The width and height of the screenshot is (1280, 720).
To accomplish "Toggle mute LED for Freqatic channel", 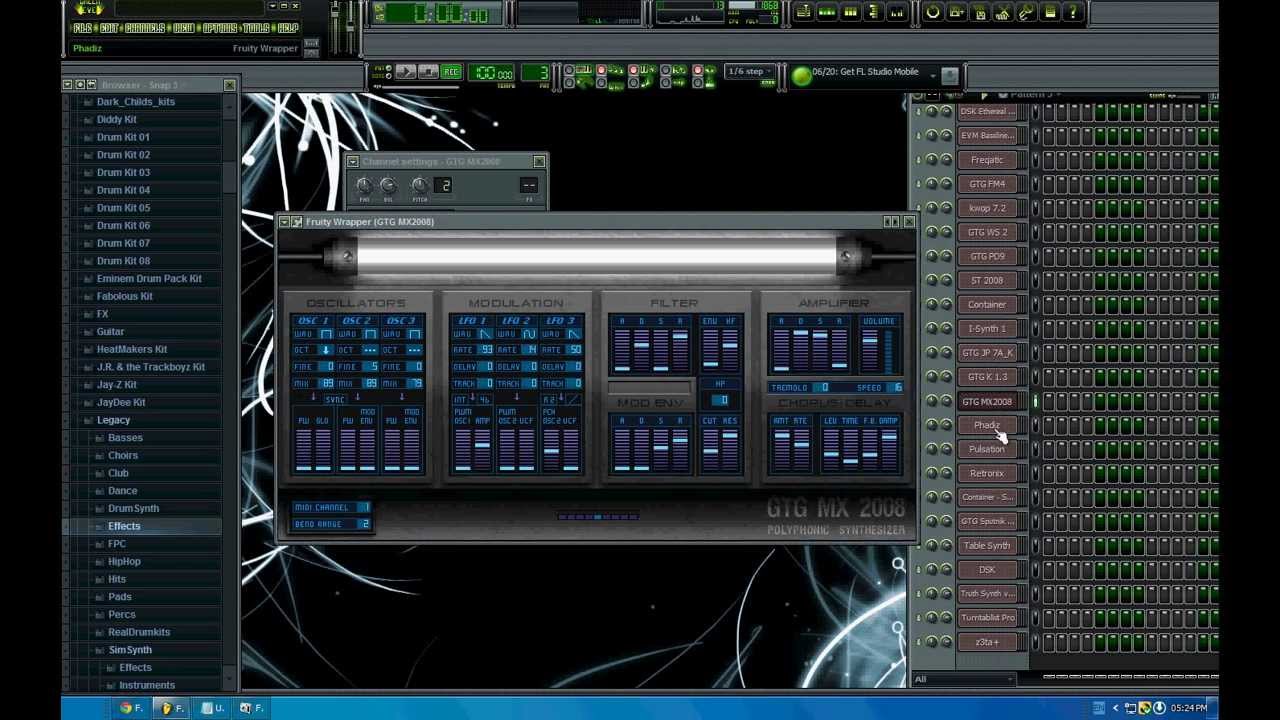I will pos(920,159).
